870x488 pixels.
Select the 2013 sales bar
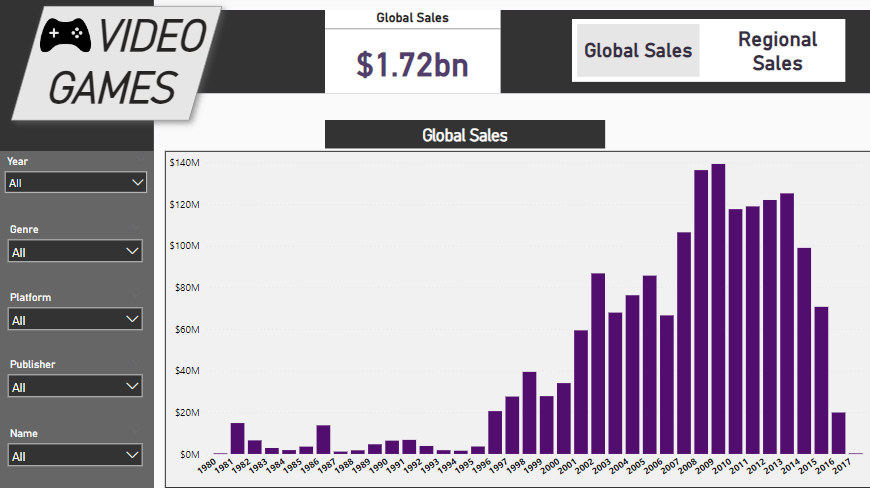click(787, 324)
